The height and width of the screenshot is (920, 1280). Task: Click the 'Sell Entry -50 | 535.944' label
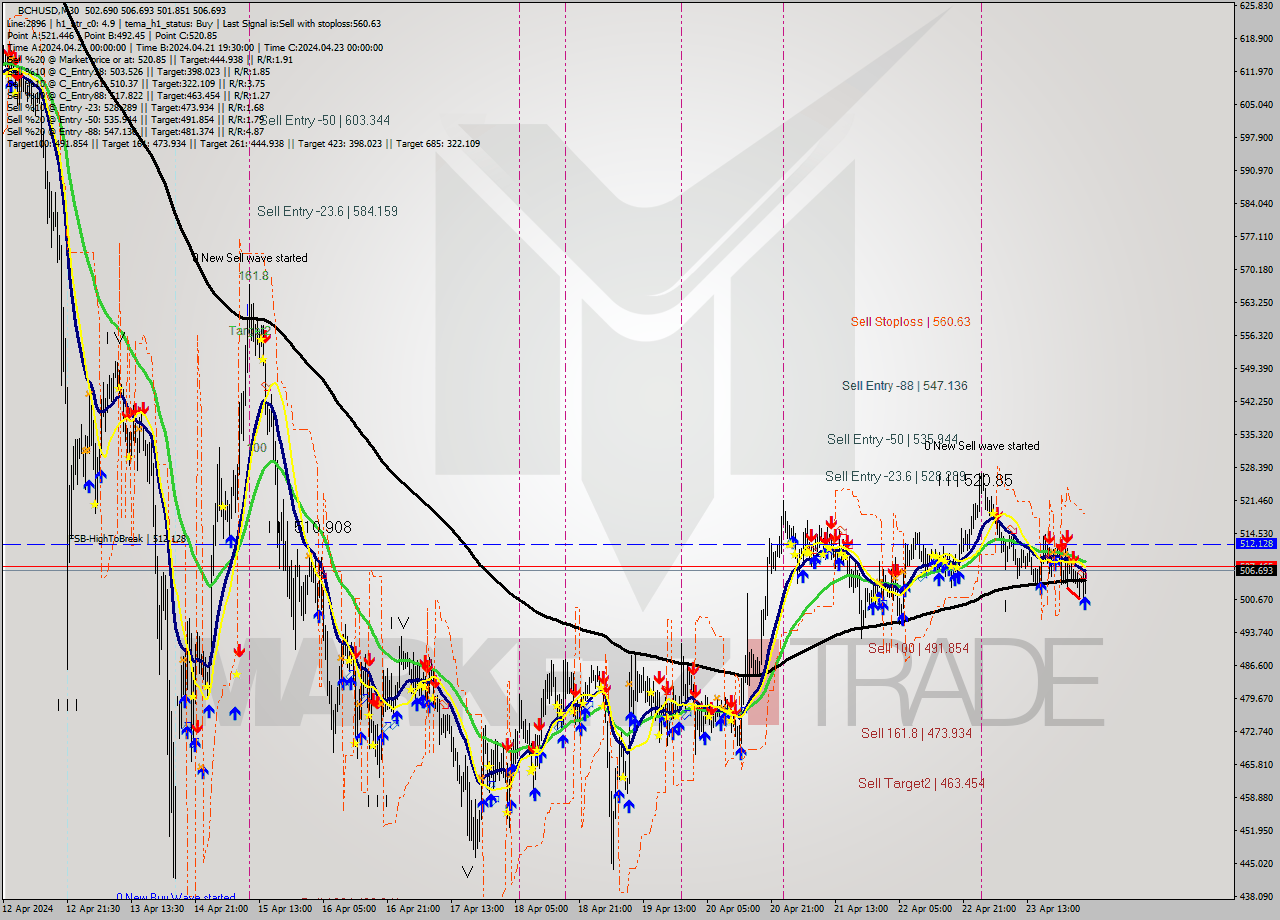[892, 439]
